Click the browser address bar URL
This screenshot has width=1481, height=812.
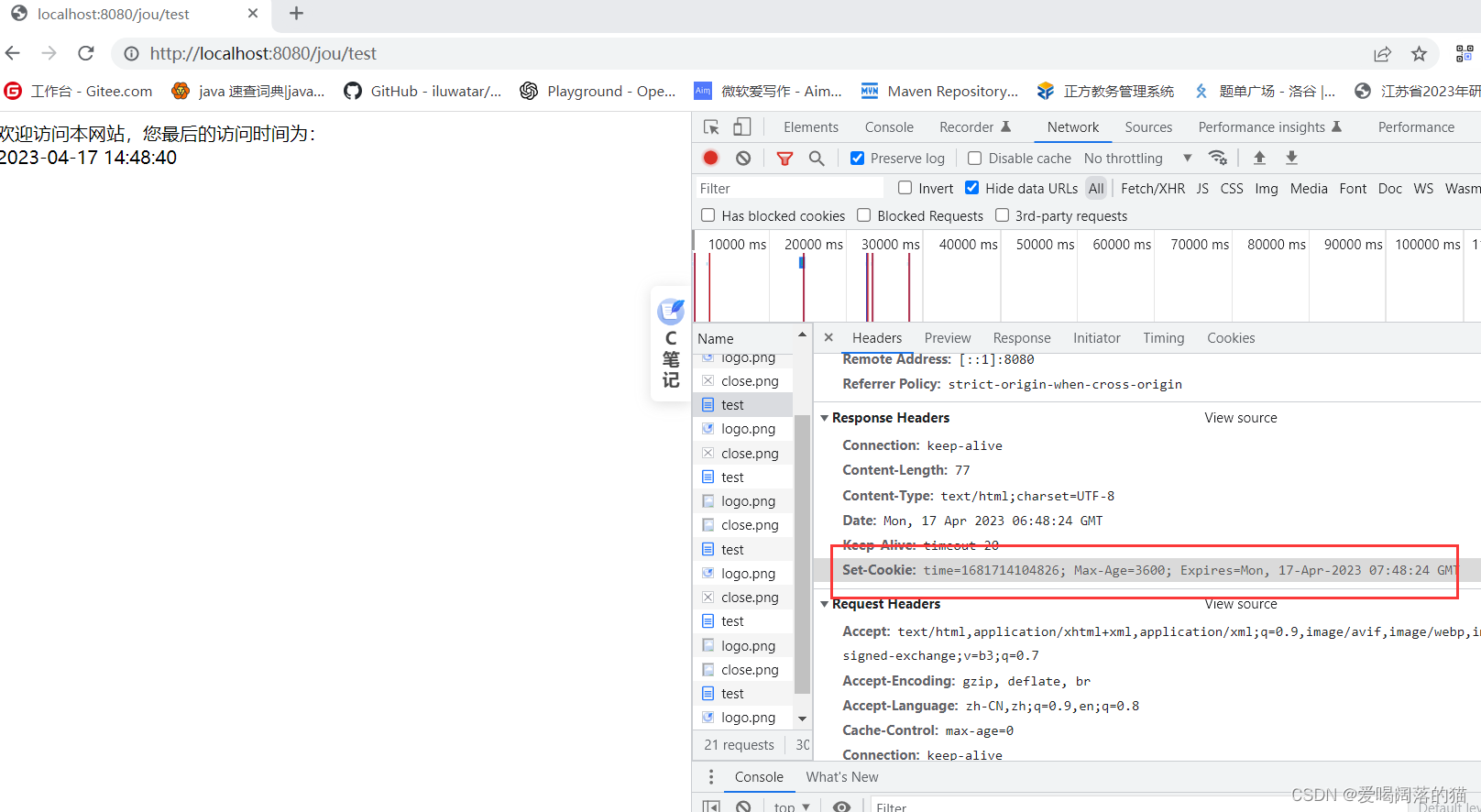263,53
